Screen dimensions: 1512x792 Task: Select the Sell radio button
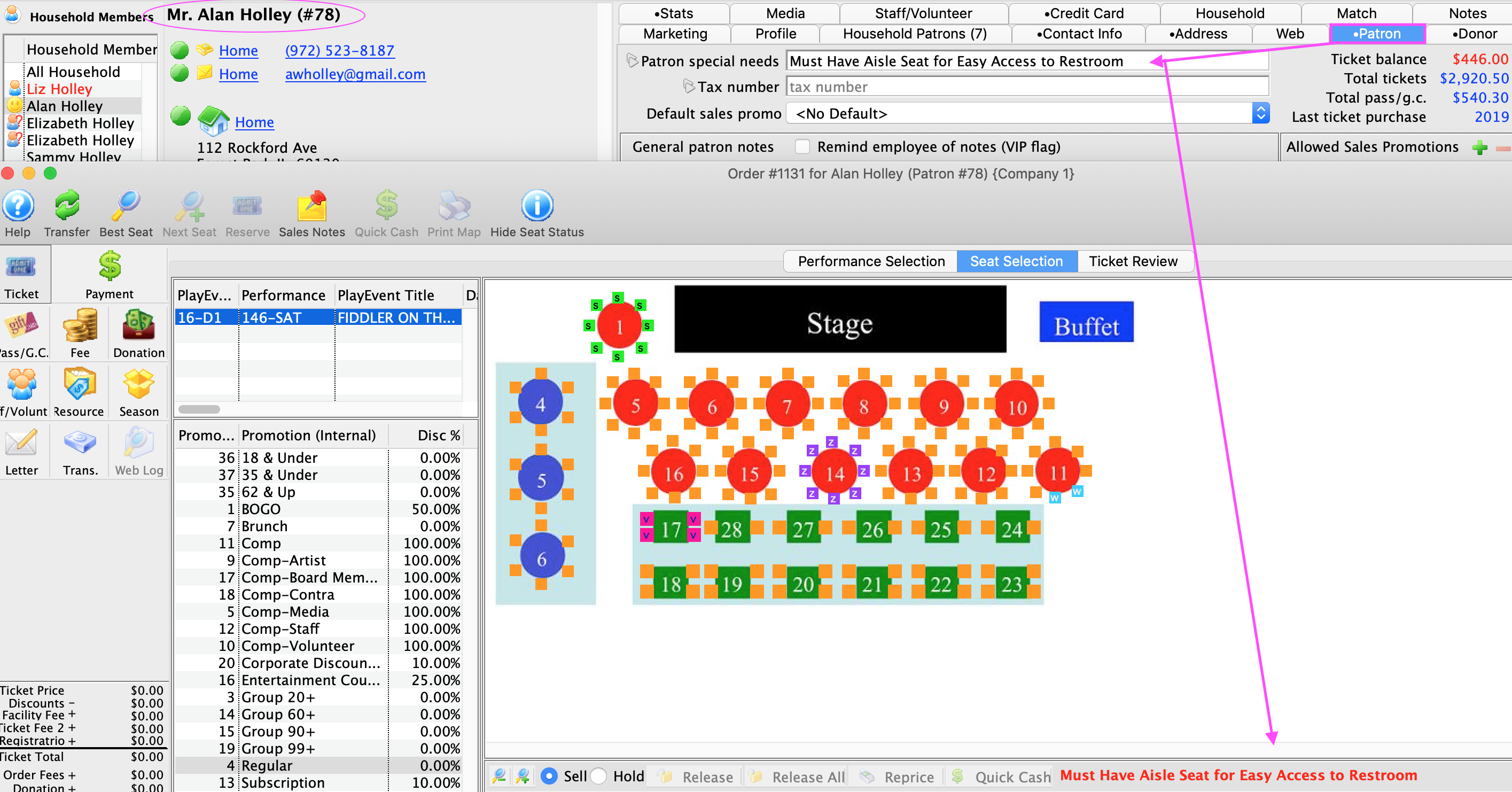[549, 776]
